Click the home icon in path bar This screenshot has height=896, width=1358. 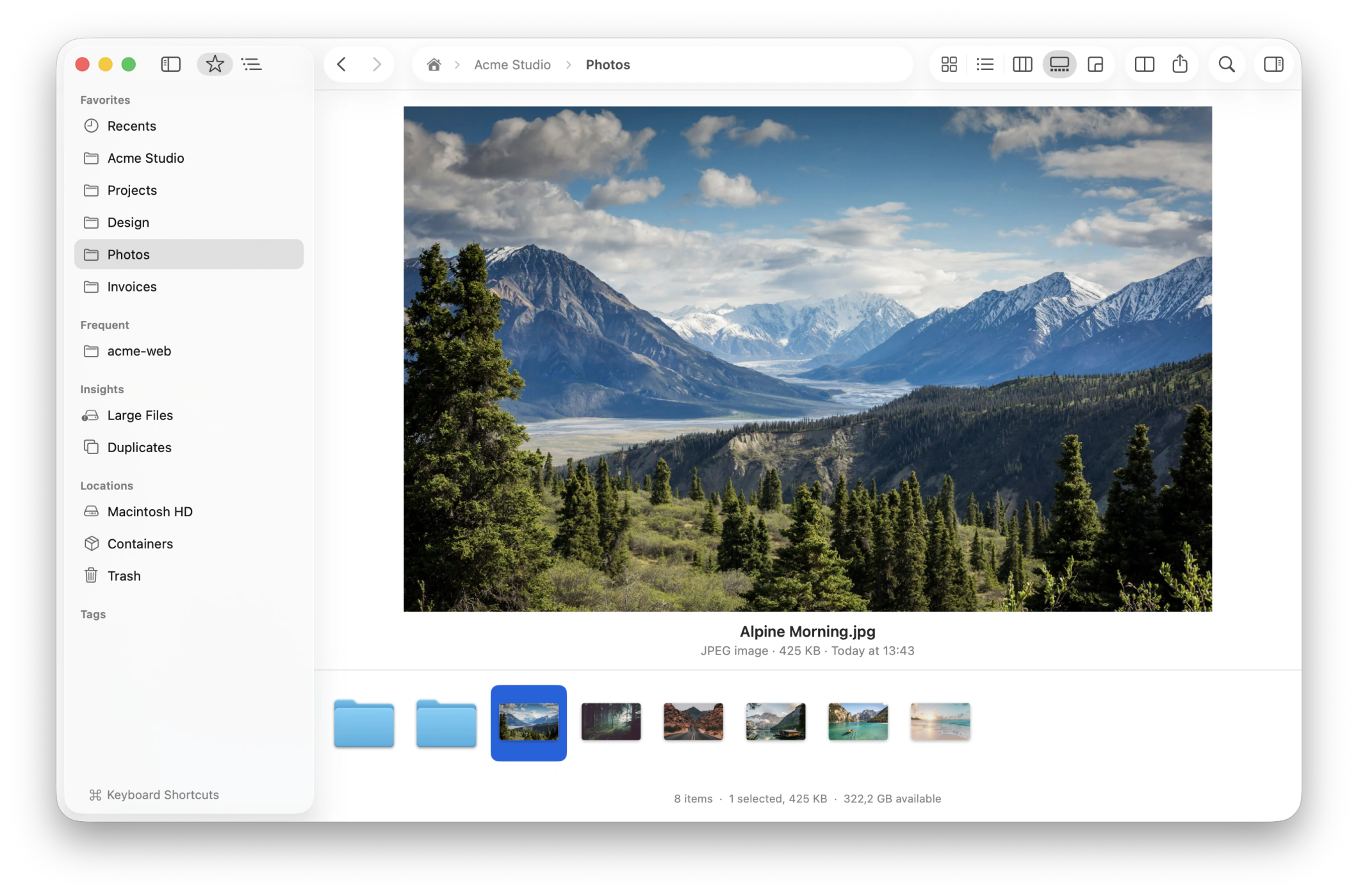pos(434,65)
